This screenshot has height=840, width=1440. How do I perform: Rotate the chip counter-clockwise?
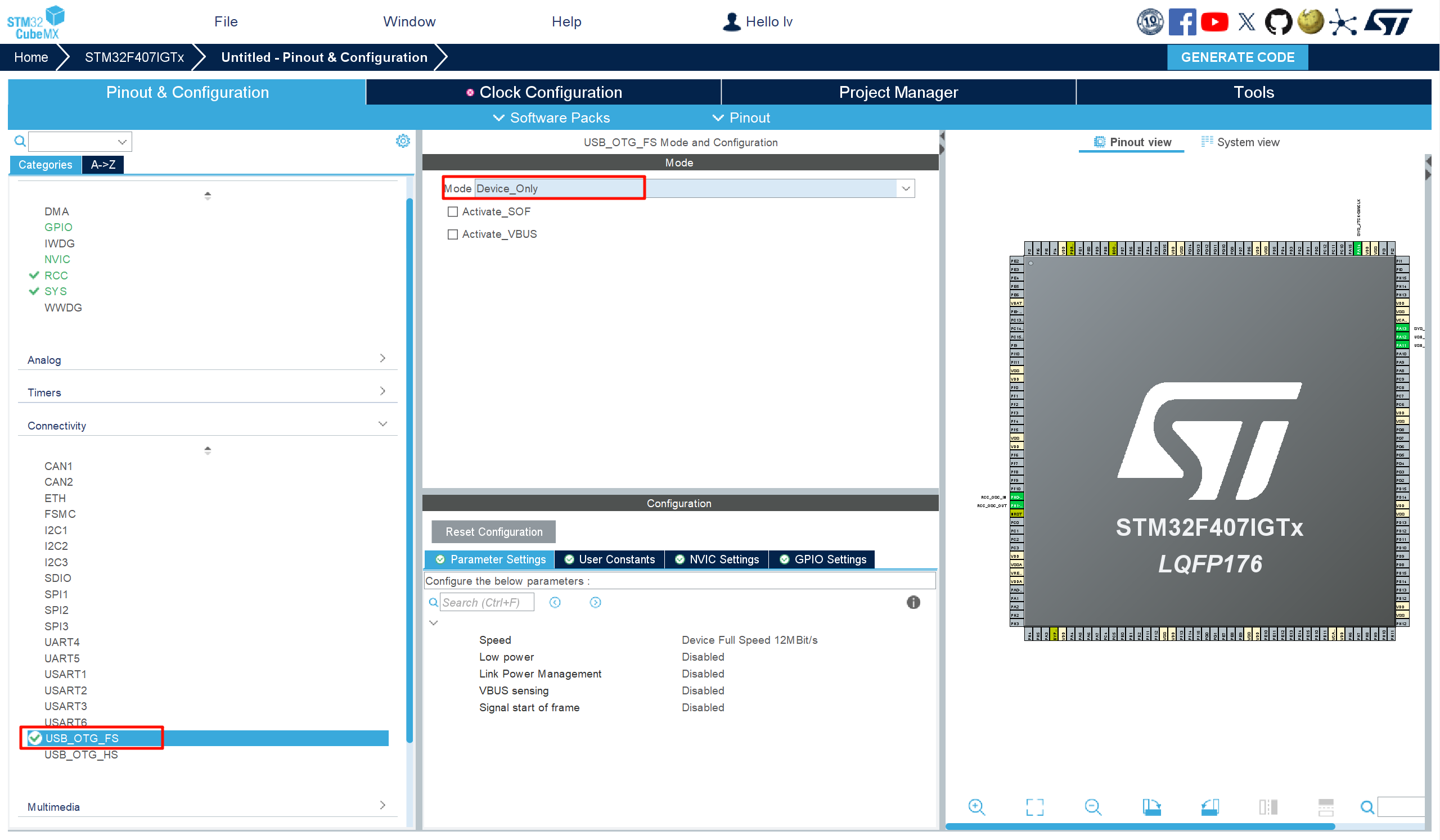click(1210, 807)
